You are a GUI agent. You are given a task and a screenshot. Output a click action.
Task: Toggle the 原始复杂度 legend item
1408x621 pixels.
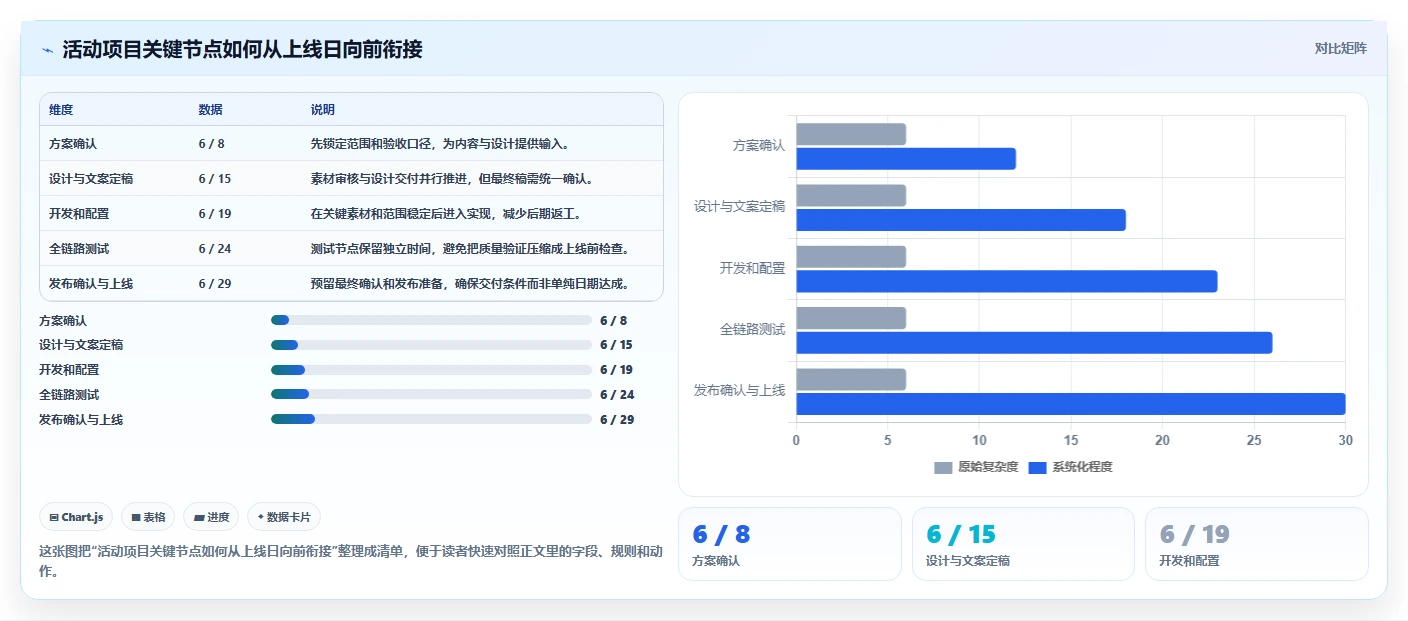pos(976,467)
